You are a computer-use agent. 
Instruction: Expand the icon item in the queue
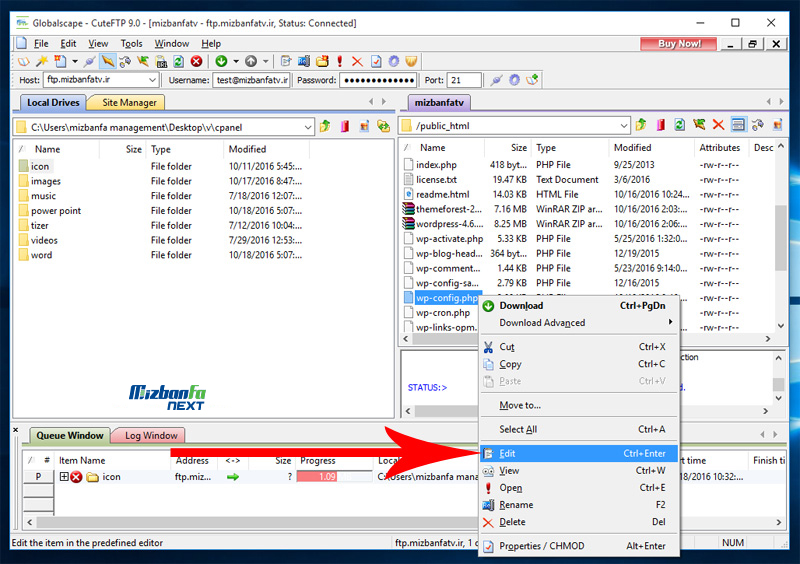coord(64,477)
